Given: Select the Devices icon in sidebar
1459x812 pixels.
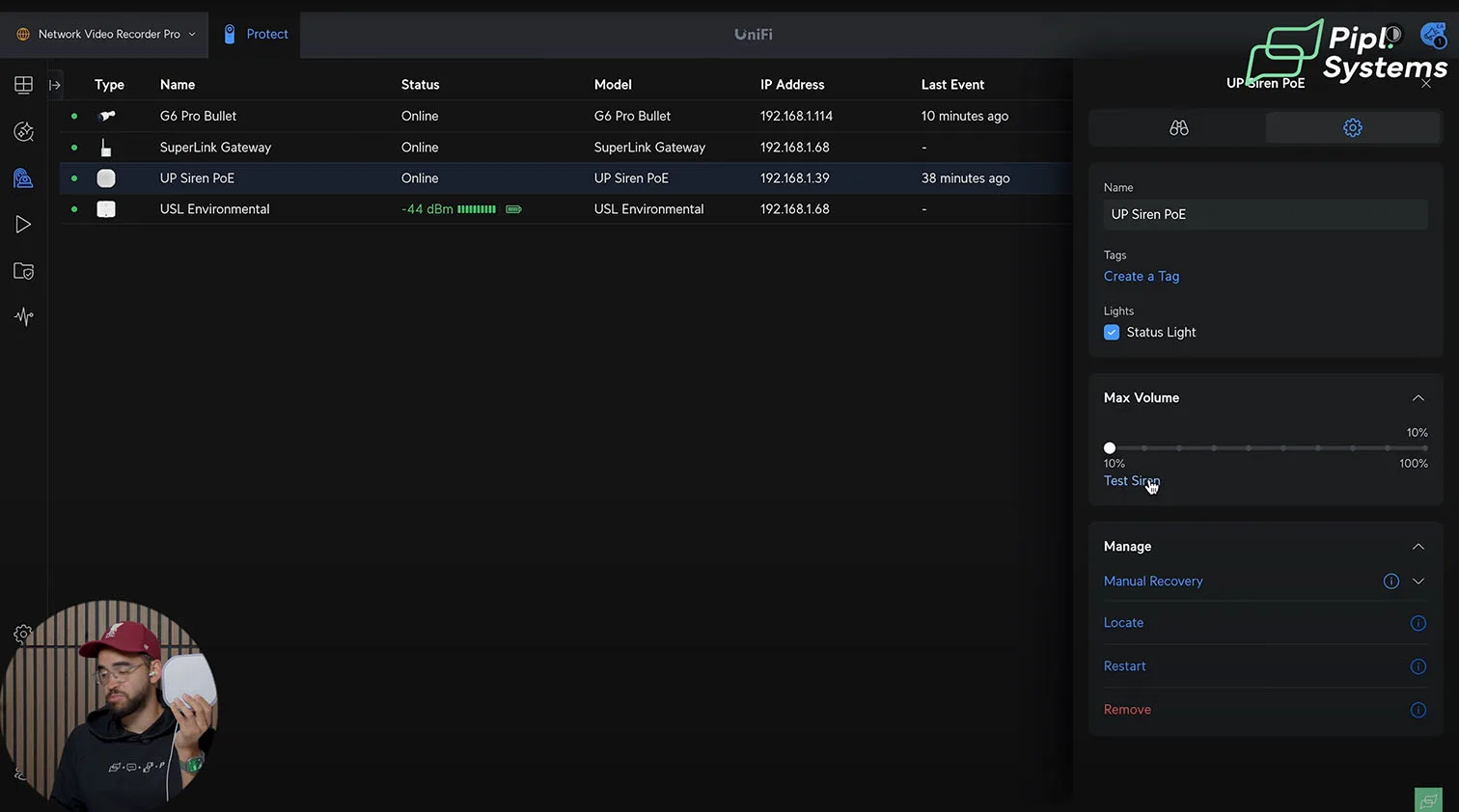Looking at the screenshot, I should pyautogui.click(x=23, y=178).
